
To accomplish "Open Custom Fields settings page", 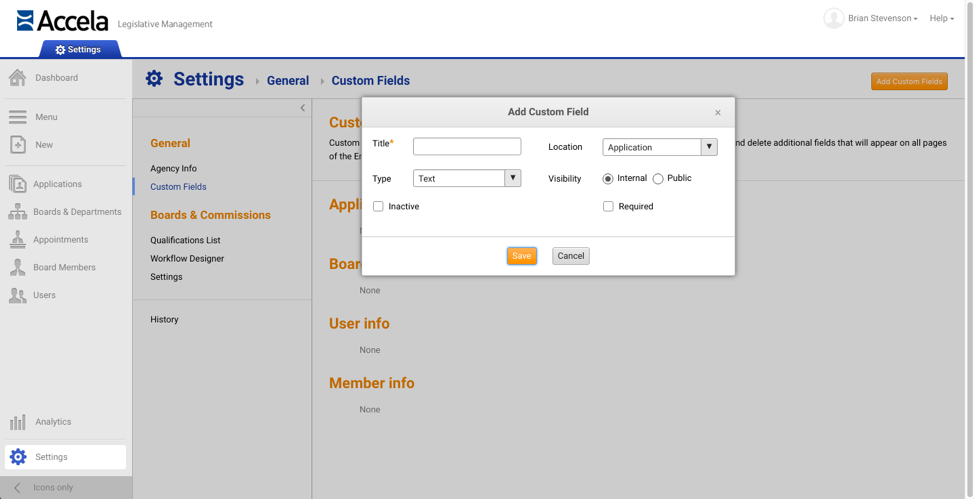I will [x=178, y=186].
